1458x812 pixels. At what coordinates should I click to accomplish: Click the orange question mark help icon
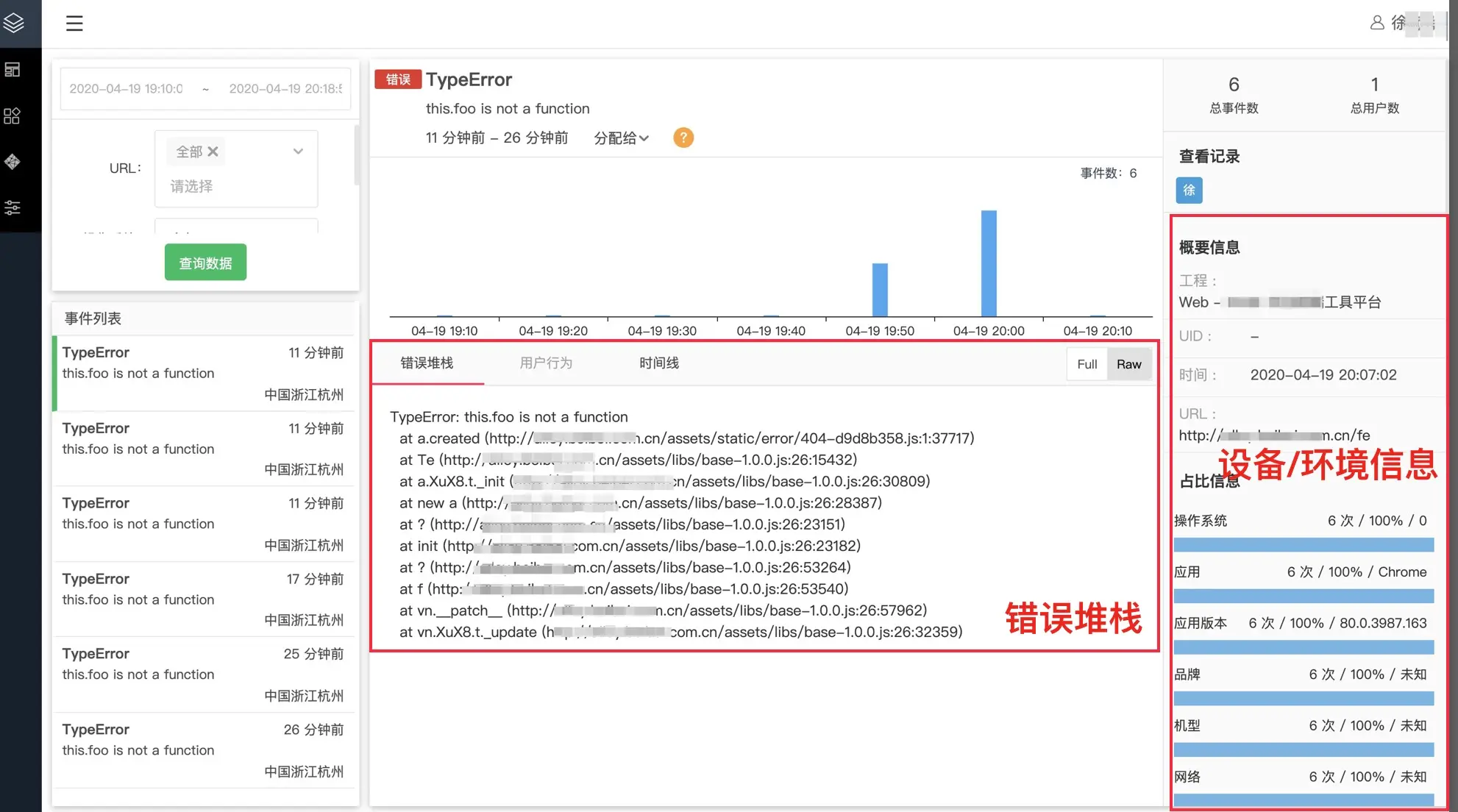pos(683,138)
